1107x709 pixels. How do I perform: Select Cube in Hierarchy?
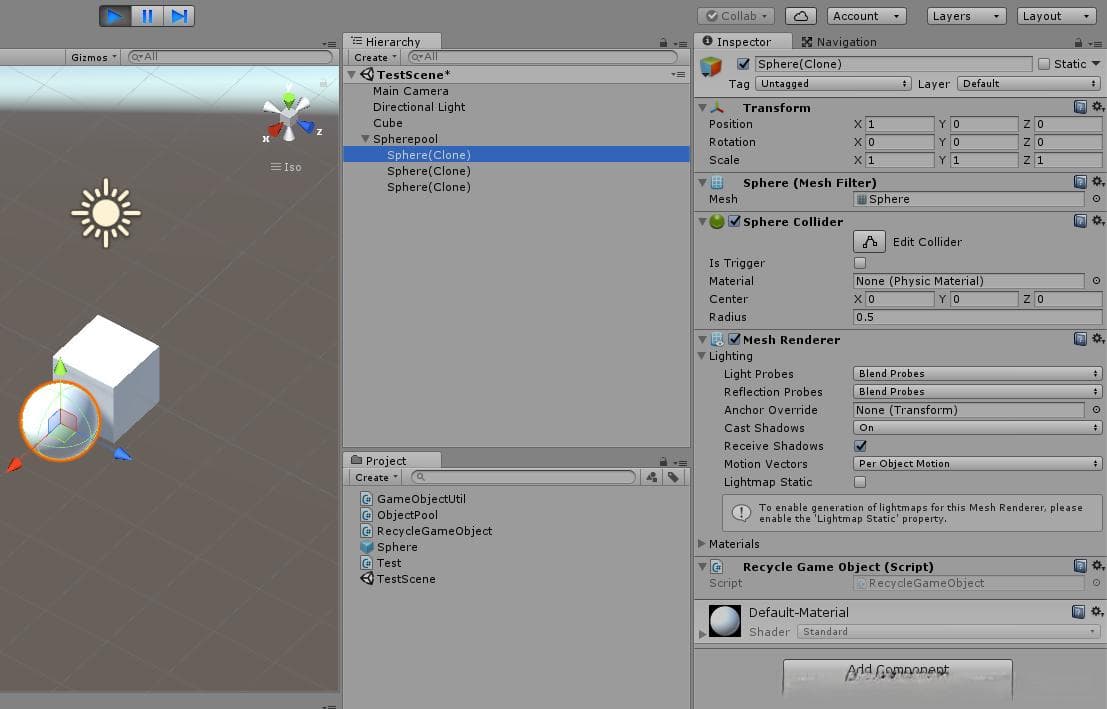pyautogui.click(x=388, y=123)
